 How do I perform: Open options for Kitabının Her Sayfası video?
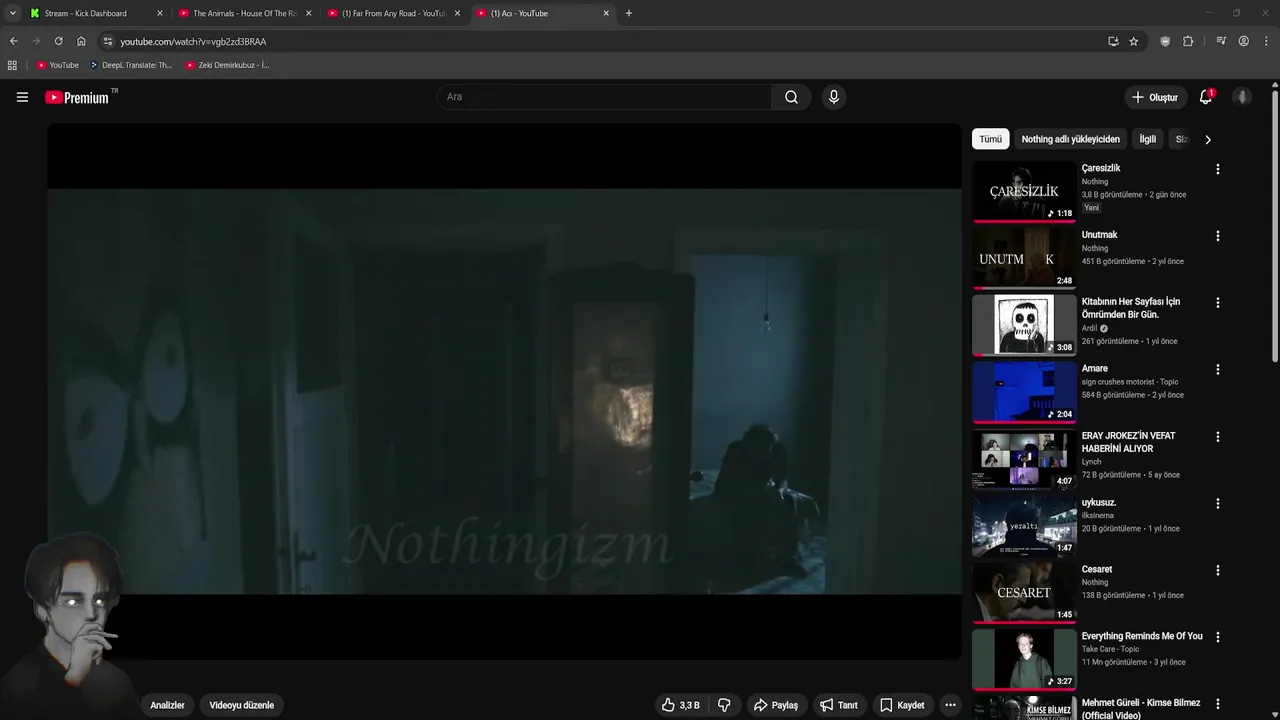pyautogui.click(x=1217, y=302)
